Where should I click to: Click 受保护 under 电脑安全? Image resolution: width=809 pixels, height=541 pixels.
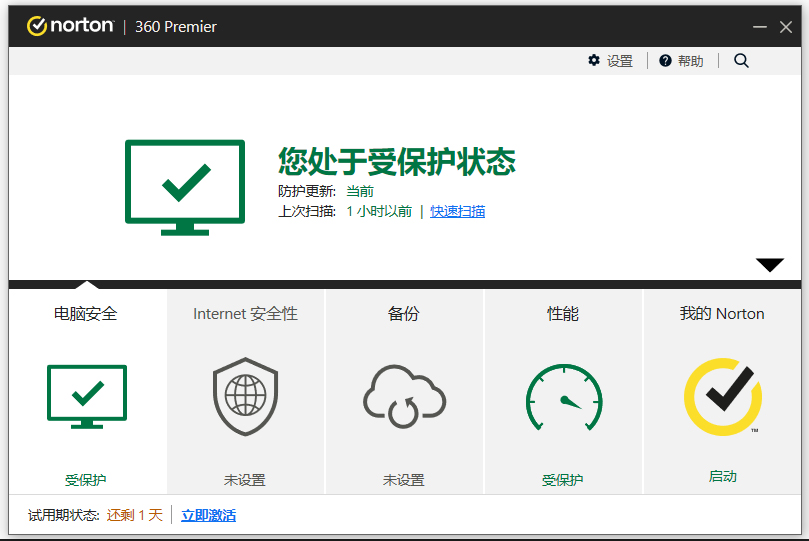coord(86,480)
